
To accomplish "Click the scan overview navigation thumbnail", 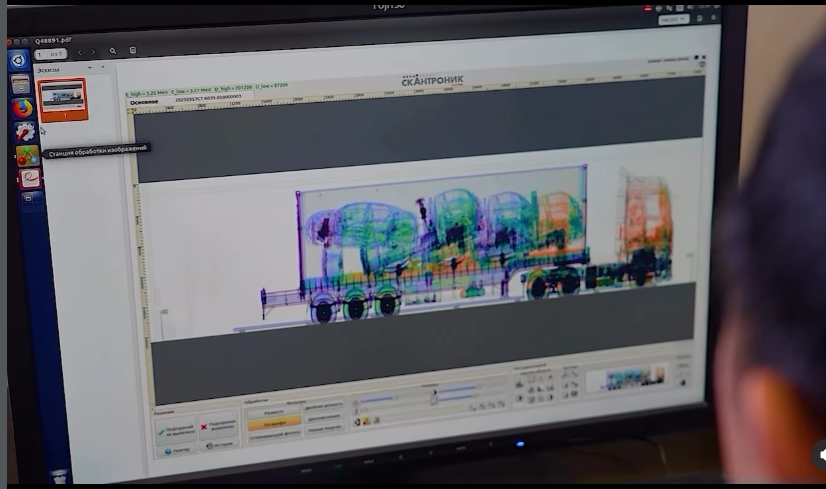I will click(x=626, y=379).
